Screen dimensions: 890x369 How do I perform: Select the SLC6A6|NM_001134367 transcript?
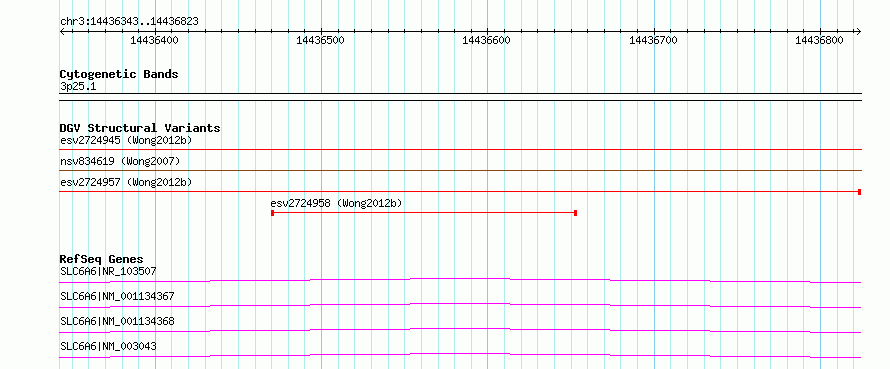117,296
